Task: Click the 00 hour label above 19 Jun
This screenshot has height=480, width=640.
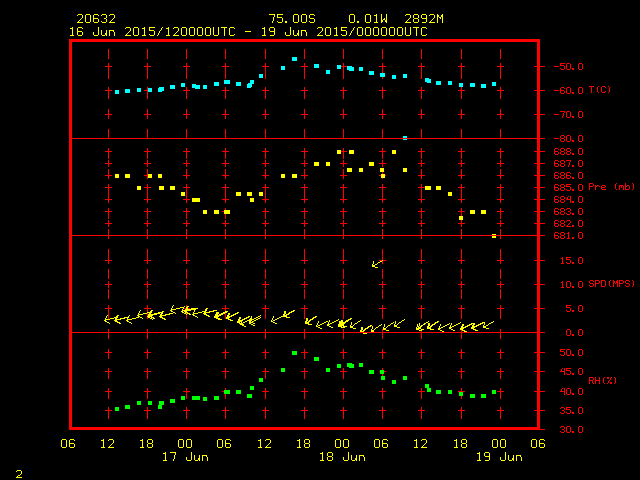Action: pyautogui.click(x=499, y=444)
